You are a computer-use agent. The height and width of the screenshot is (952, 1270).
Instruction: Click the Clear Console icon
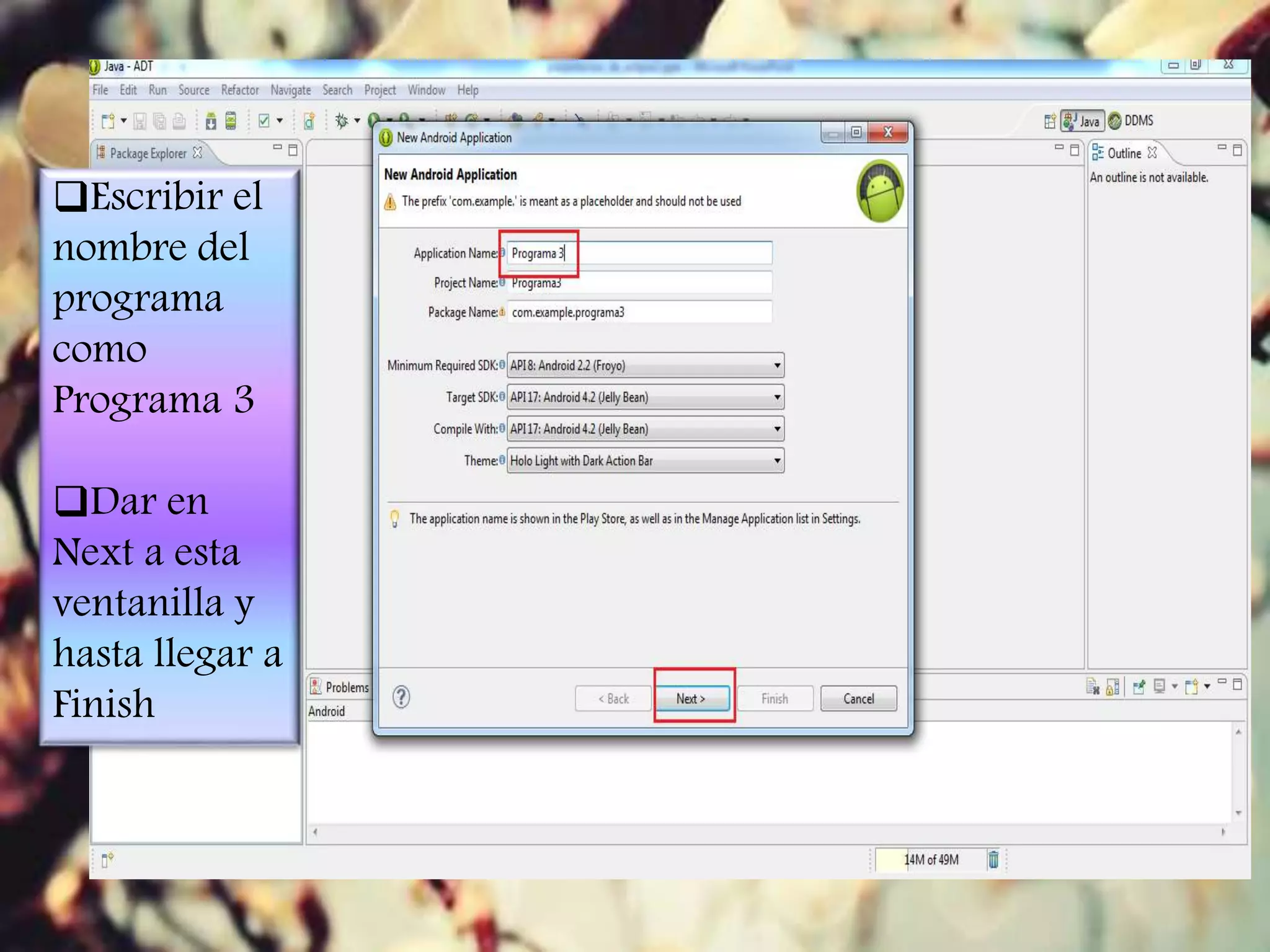tap(1093, 687)
